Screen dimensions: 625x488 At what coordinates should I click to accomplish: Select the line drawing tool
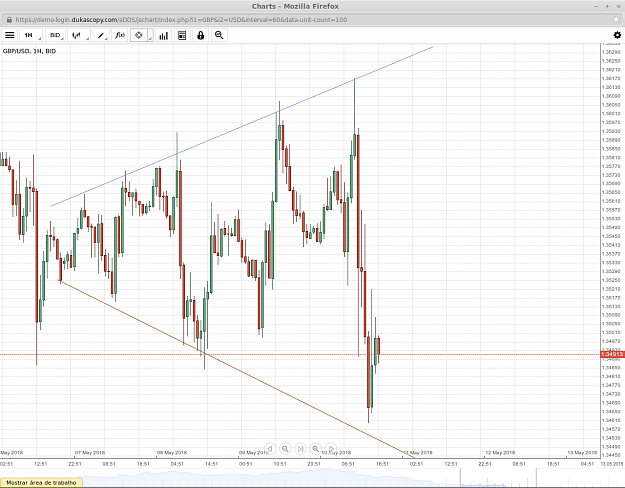(x=102, y=35)
